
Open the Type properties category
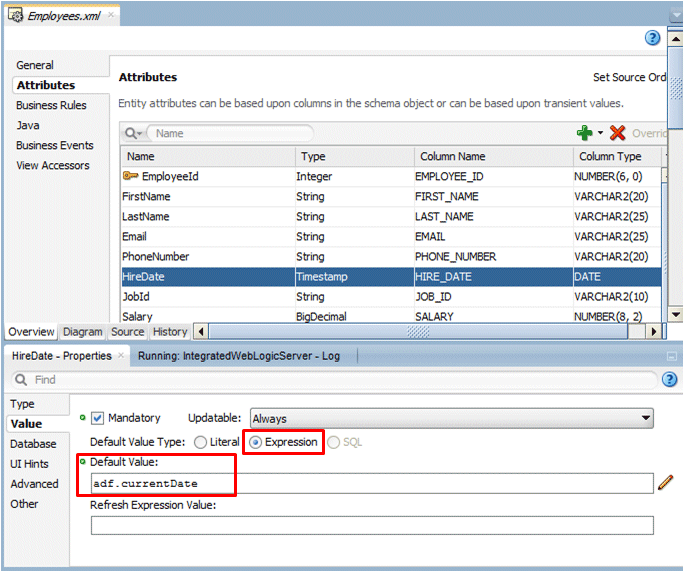(x=22, y=404)
